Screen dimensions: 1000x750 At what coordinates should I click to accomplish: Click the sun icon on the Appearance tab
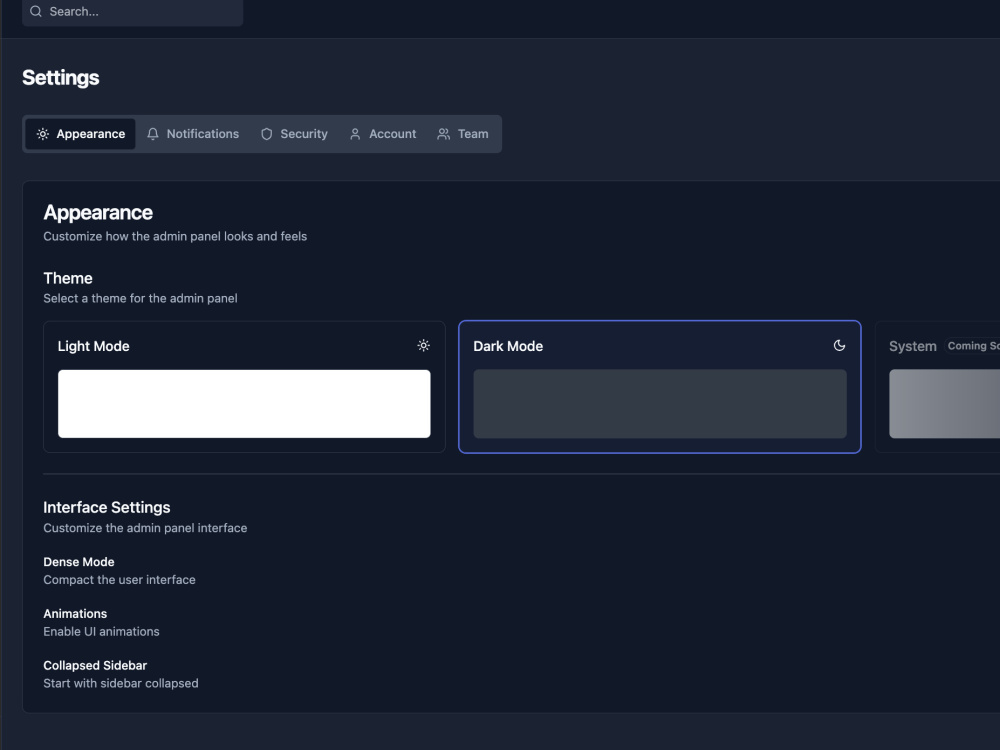(43, 134)
